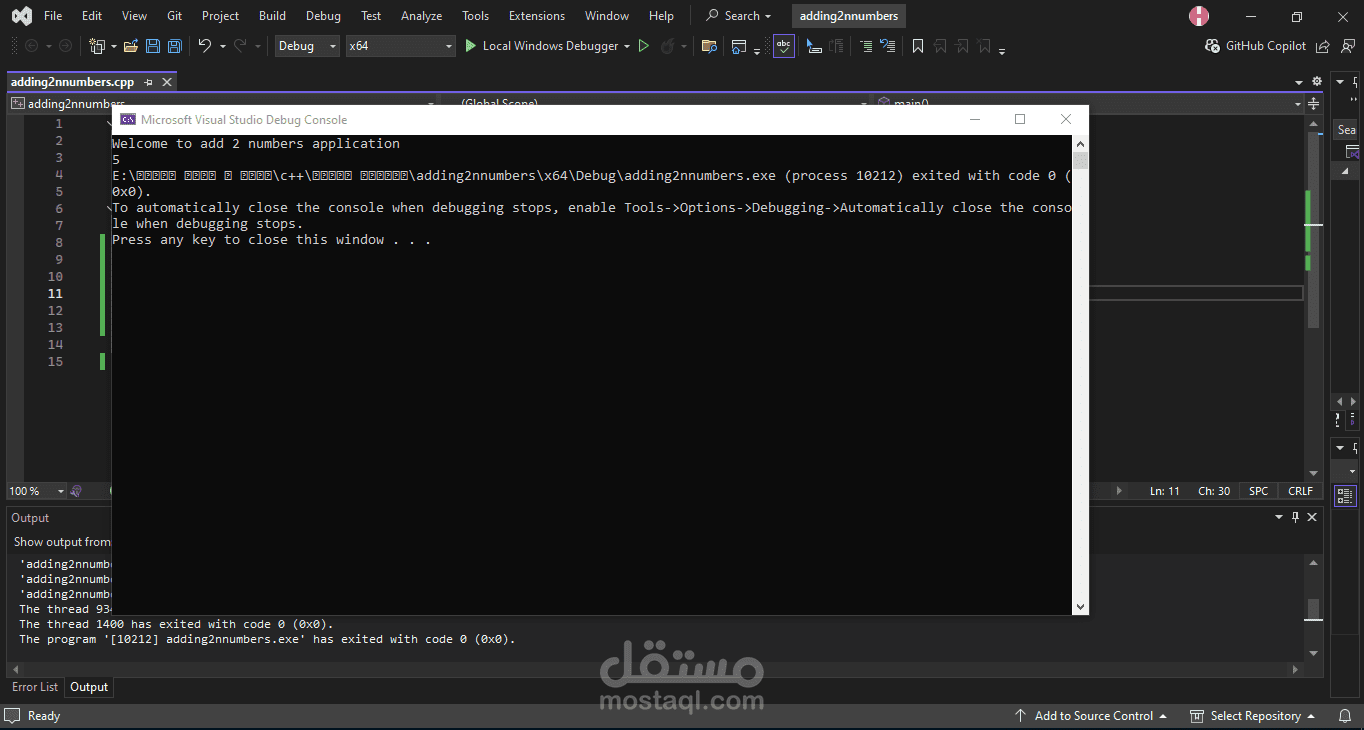Click the adding2nnumbers.cpp tab title
The width and height of the screenshot is (1364, 730).
coord(72,82)
